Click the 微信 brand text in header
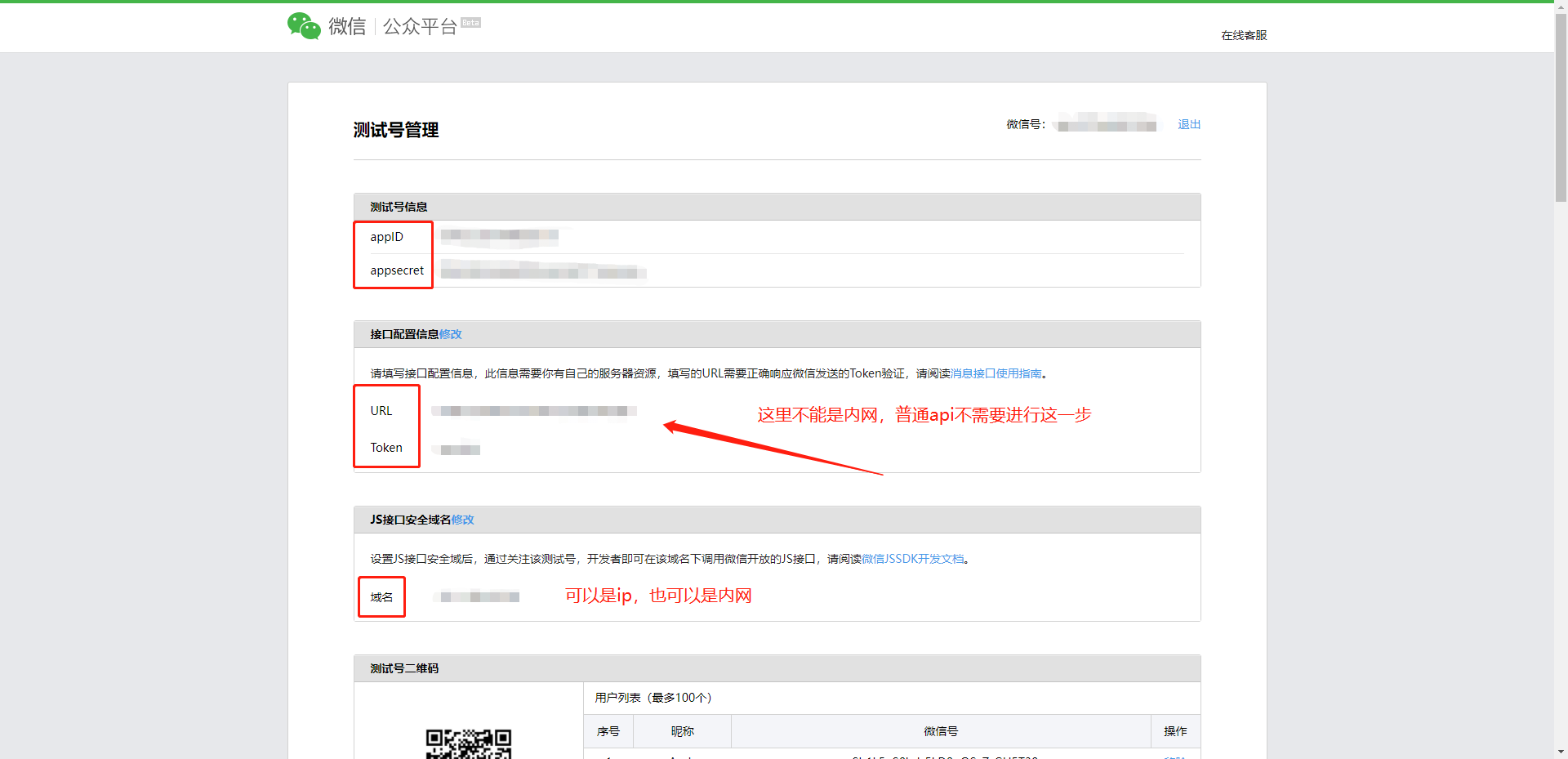This screenshot has width=1568, height=759. (347, 27)
